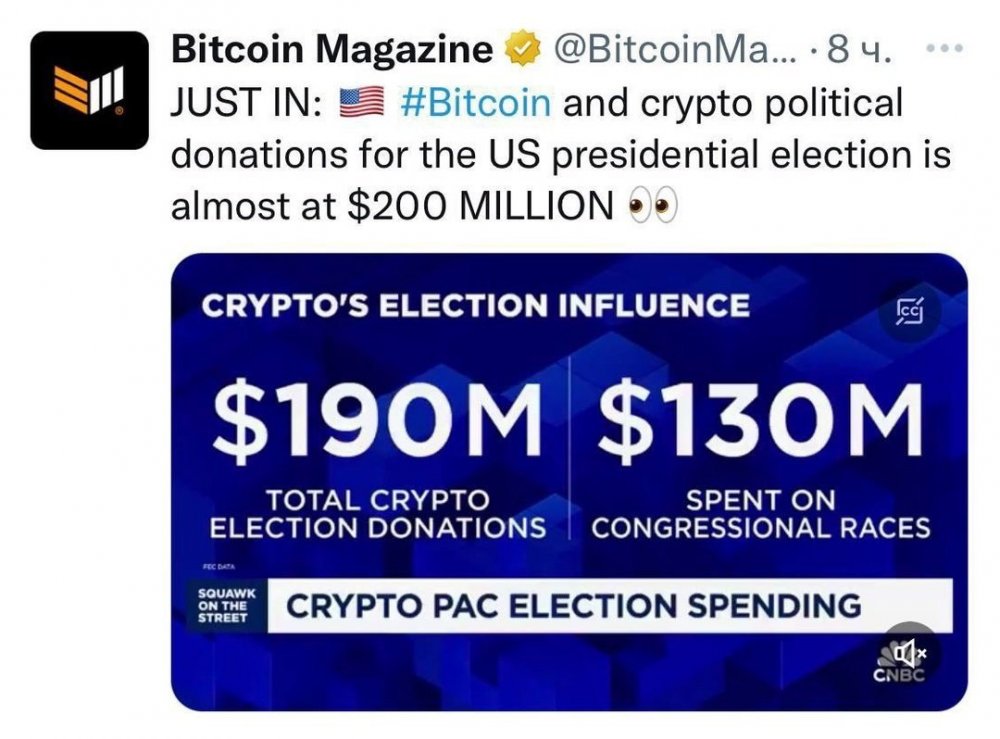
Task: Open the #Bitcoin hashtag link
Action: pyautogui.click(x=475, y=102)
